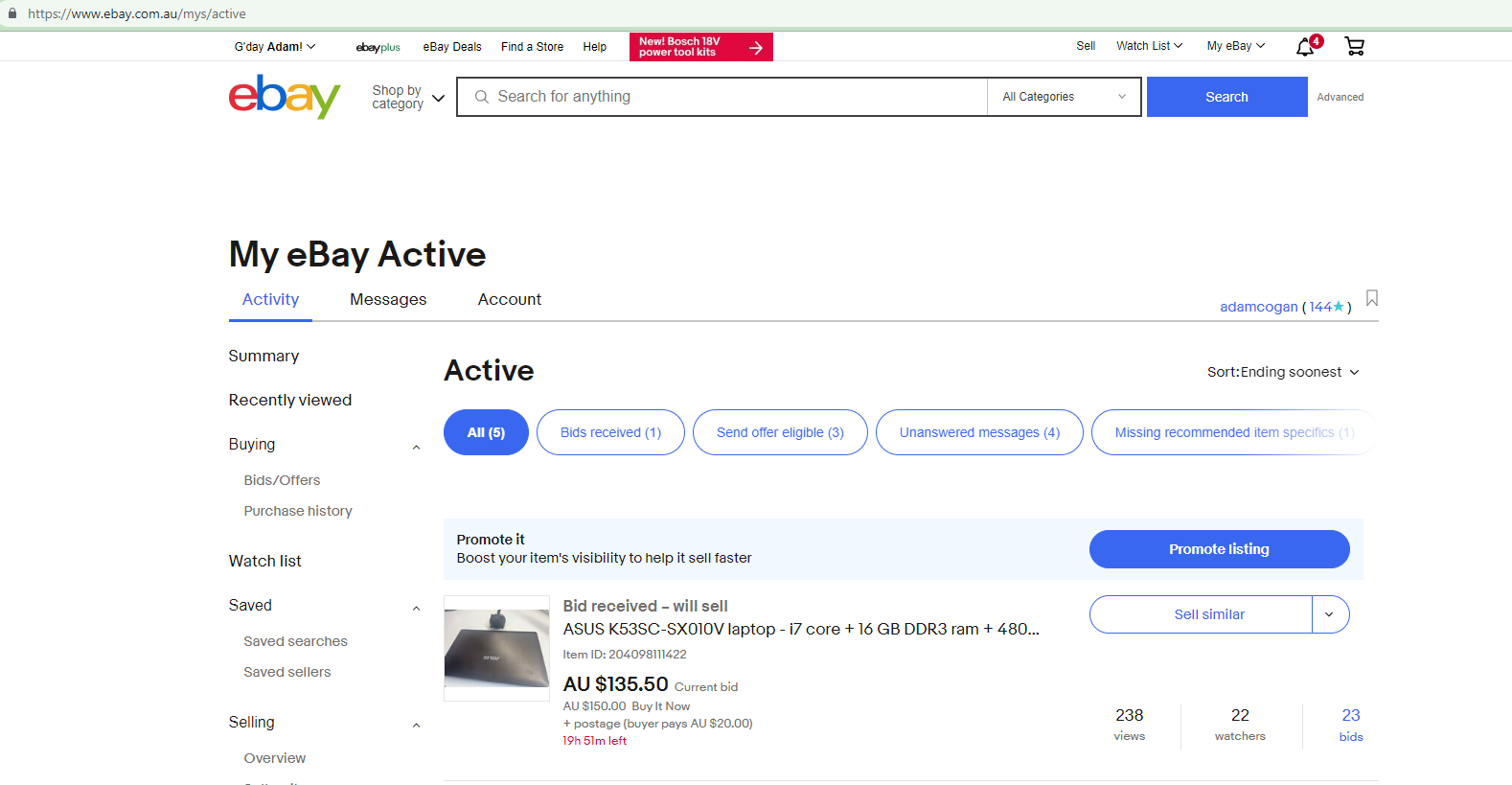Viewport: 1512px width, 785px height.
Task: Collapse the Buying section in sidebar
Action: coord(416,446)
